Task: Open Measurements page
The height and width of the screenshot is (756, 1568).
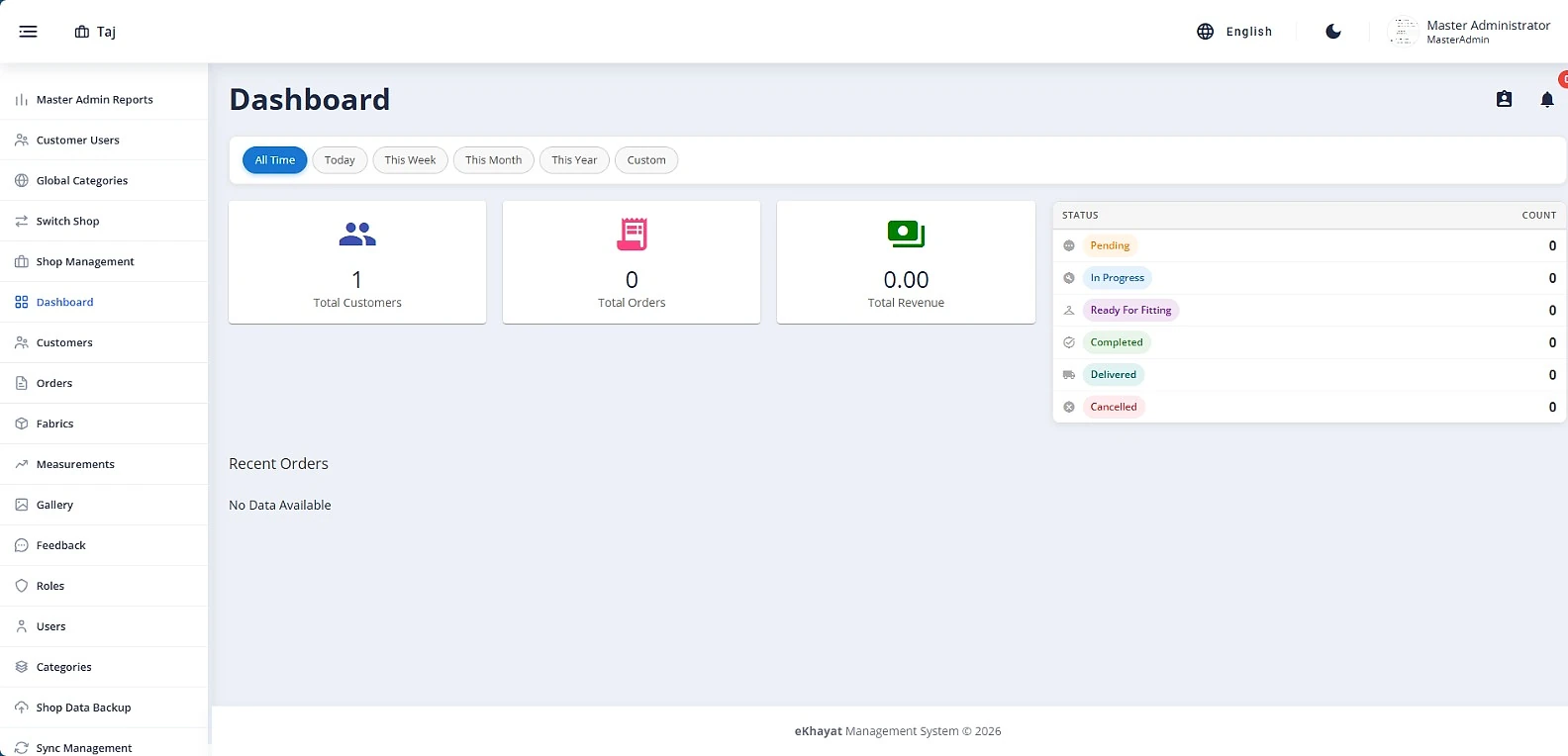Action: (x=104, y=465)
